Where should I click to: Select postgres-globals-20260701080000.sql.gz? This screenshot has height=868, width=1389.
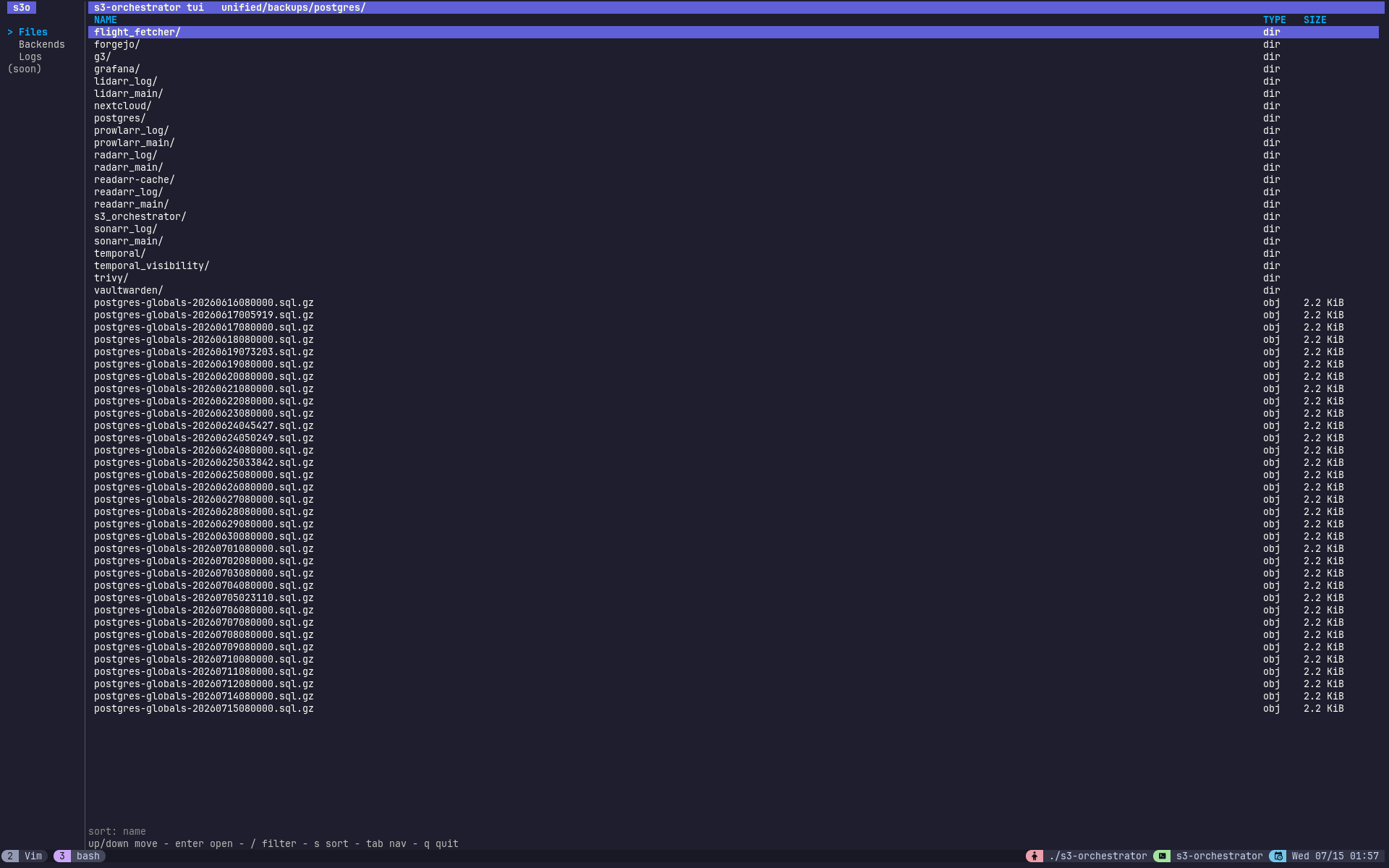point(733,548)
